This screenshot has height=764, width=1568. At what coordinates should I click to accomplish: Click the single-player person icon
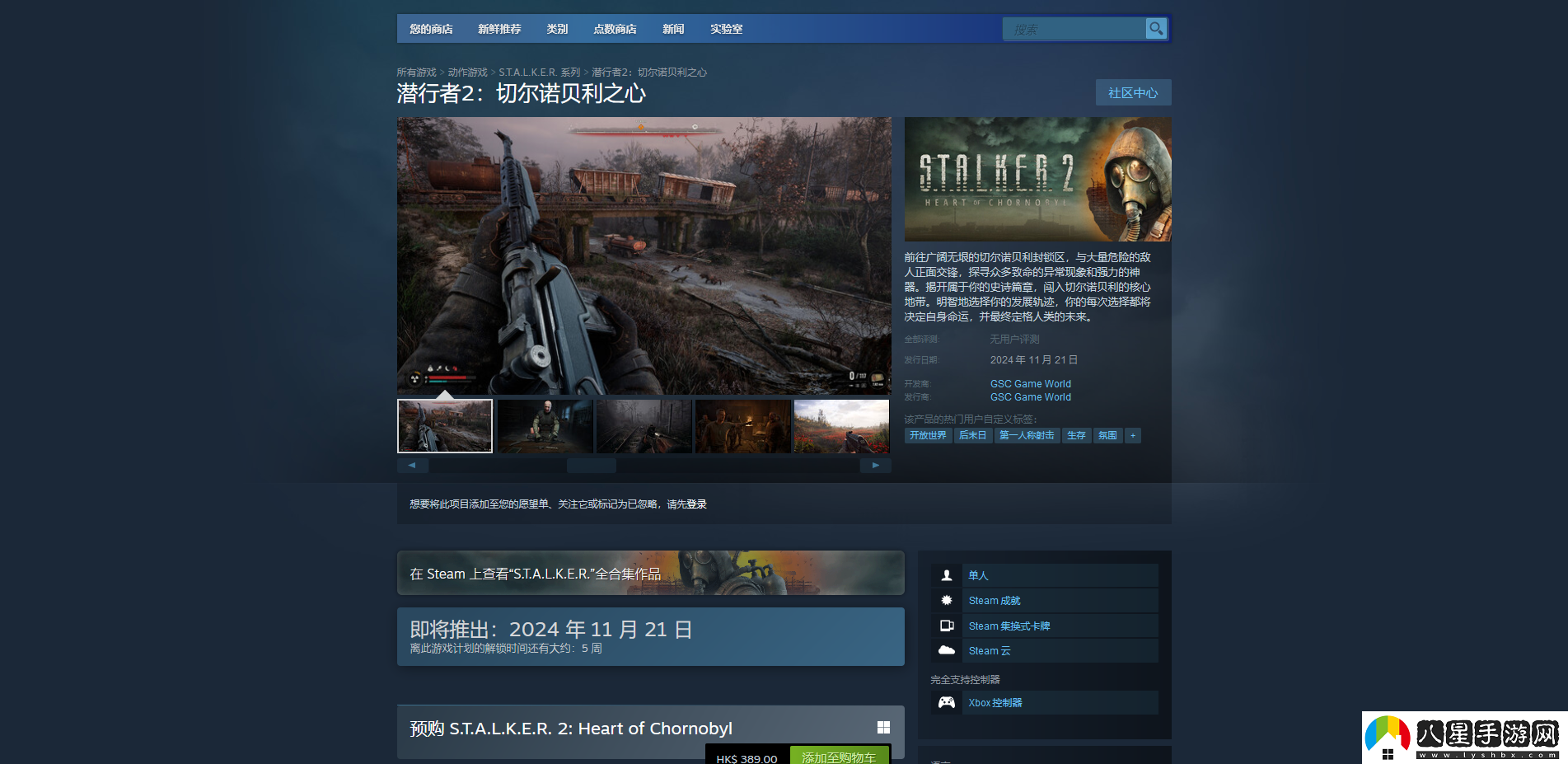pos(947,575)
